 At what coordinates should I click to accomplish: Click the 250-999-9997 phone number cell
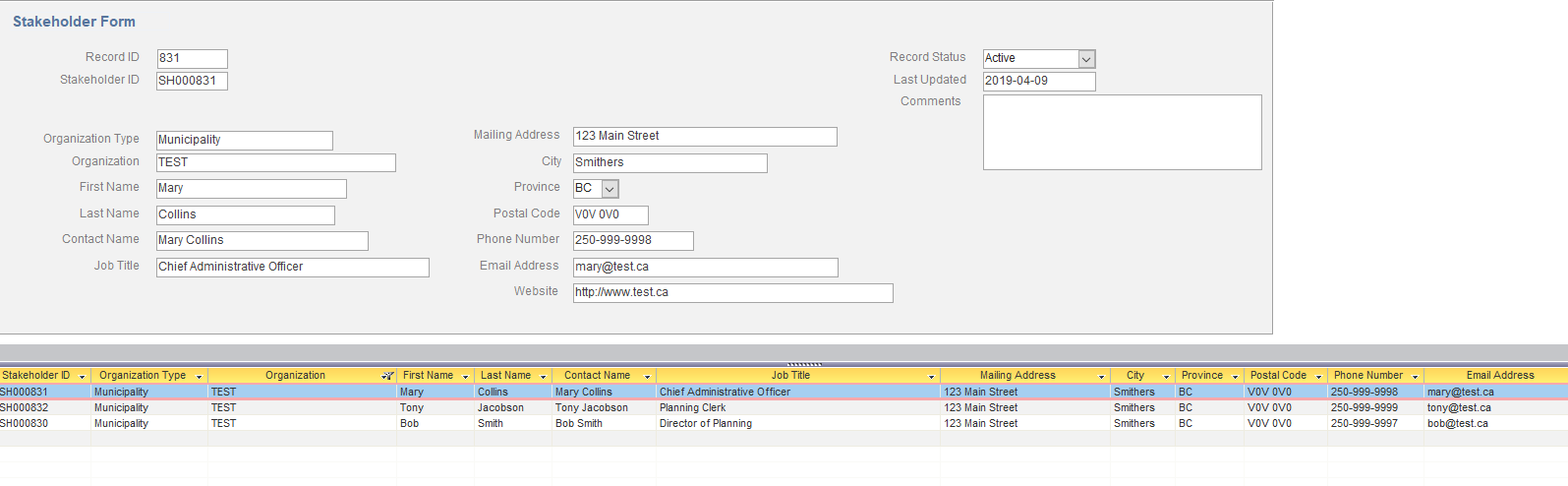click(1375, 423)
